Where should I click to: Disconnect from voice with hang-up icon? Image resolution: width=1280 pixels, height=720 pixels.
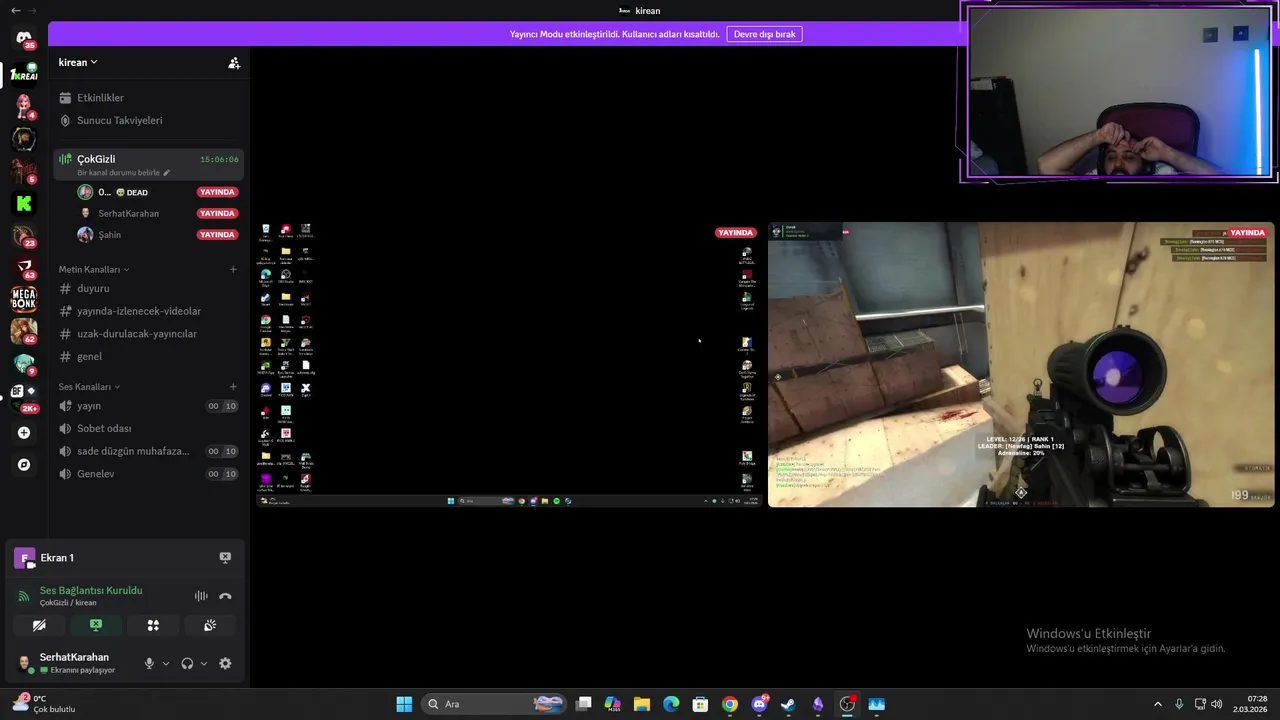click(225, 596)
